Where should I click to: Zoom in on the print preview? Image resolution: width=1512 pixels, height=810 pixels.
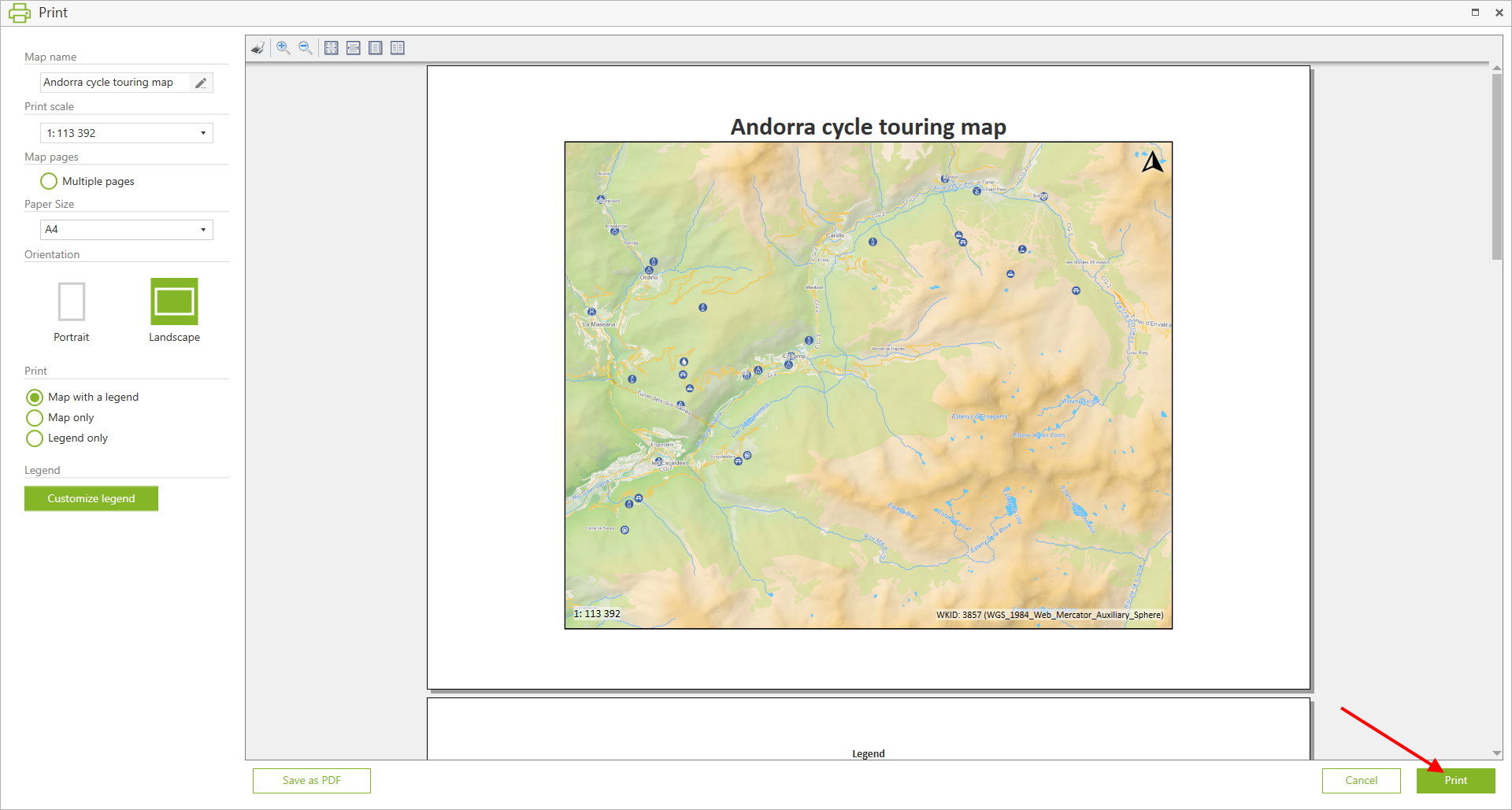pyautogui.click(x=283, y=48)
